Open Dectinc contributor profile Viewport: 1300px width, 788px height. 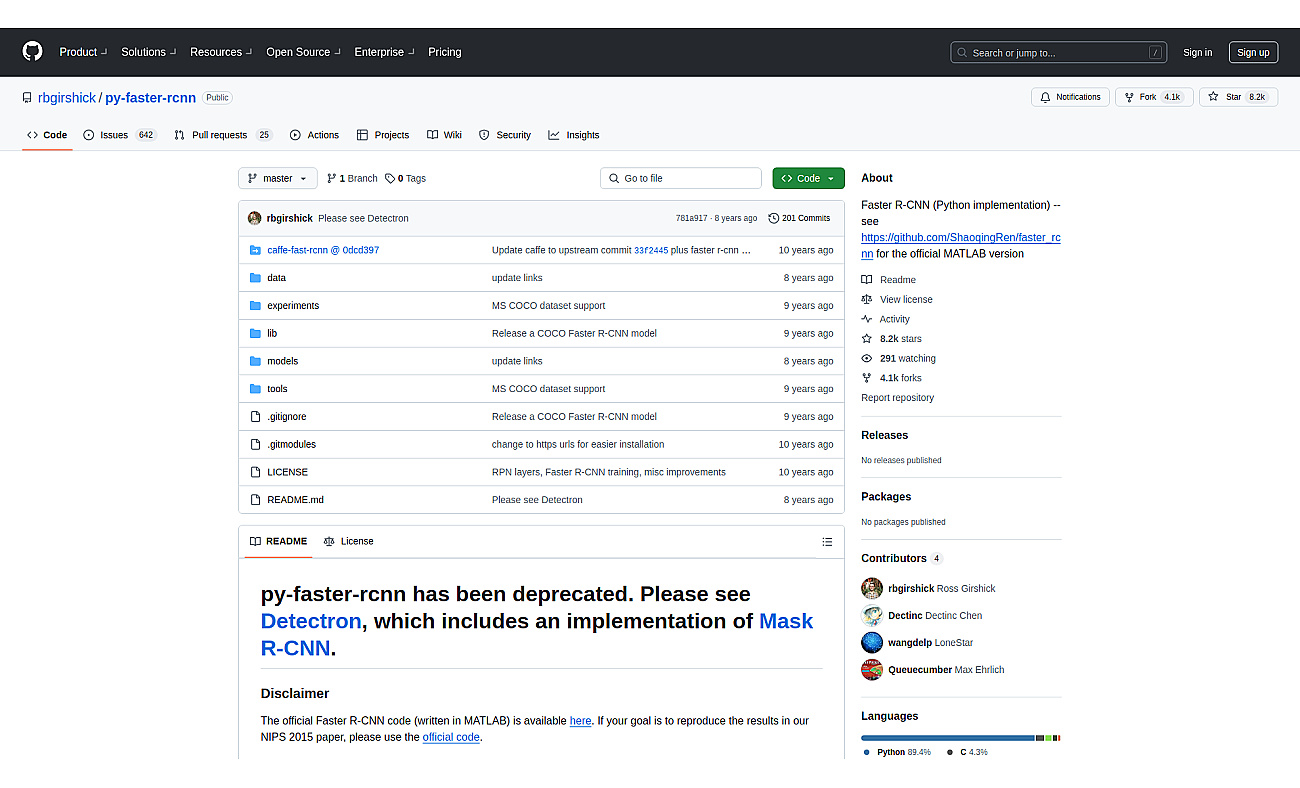coord(934,615)
